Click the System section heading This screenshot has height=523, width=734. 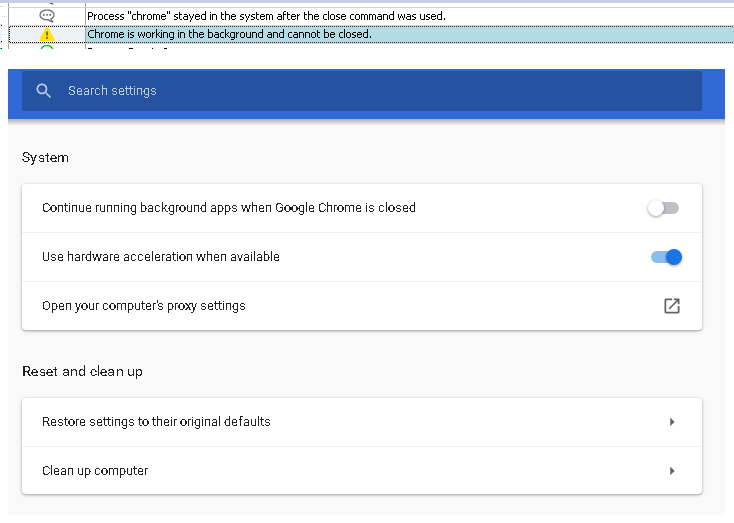(45, 158)
